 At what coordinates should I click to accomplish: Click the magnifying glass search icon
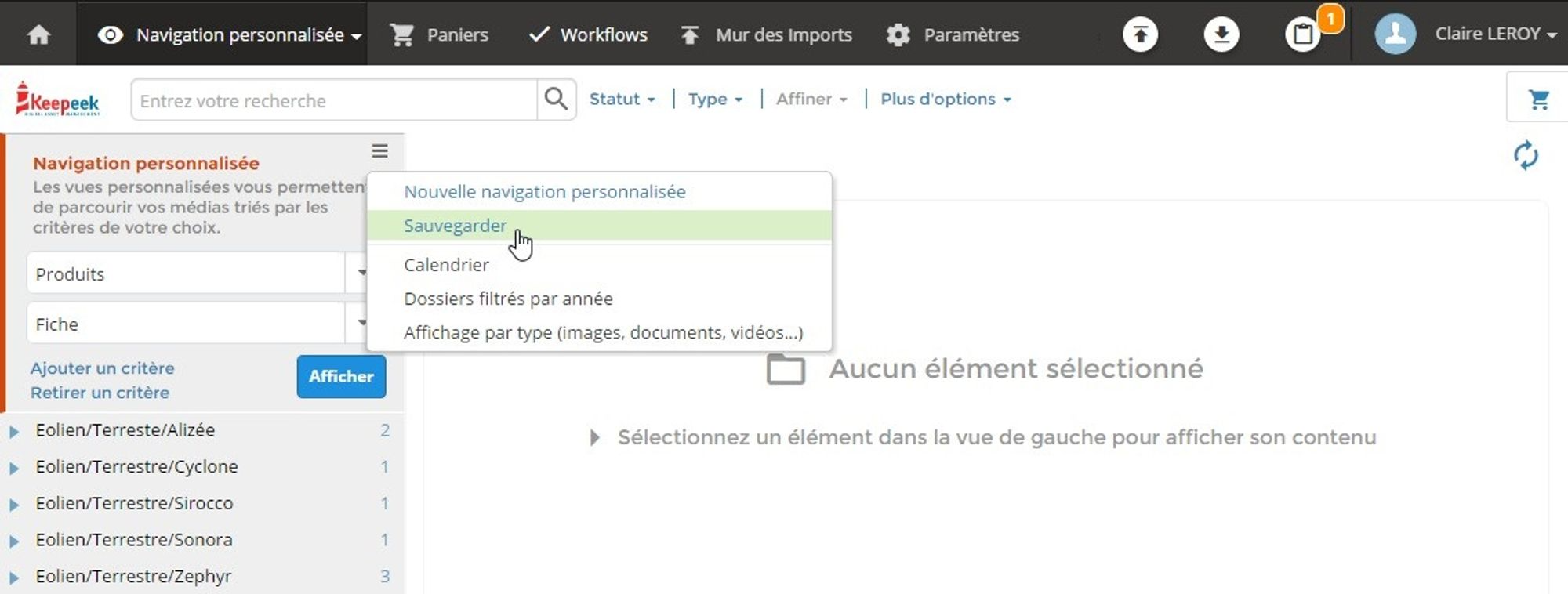click(x=556, y=100)
